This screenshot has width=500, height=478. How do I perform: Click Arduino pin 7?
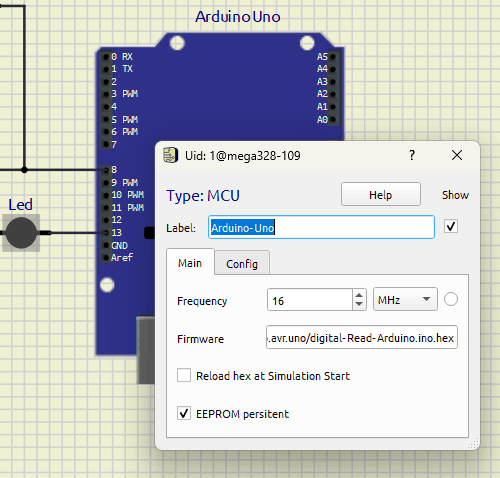pos(106,144)
